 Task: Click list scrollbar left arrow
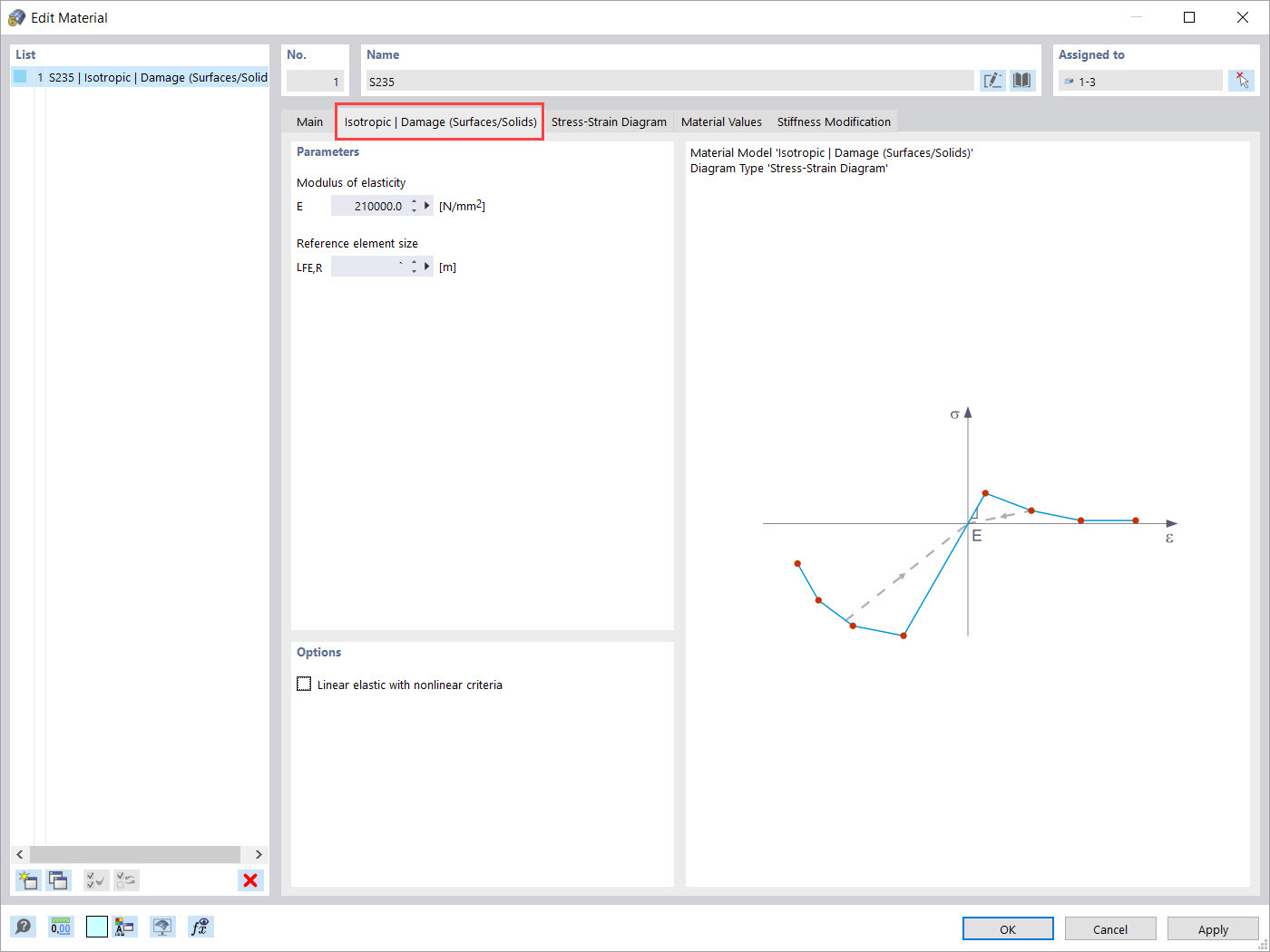21,854
